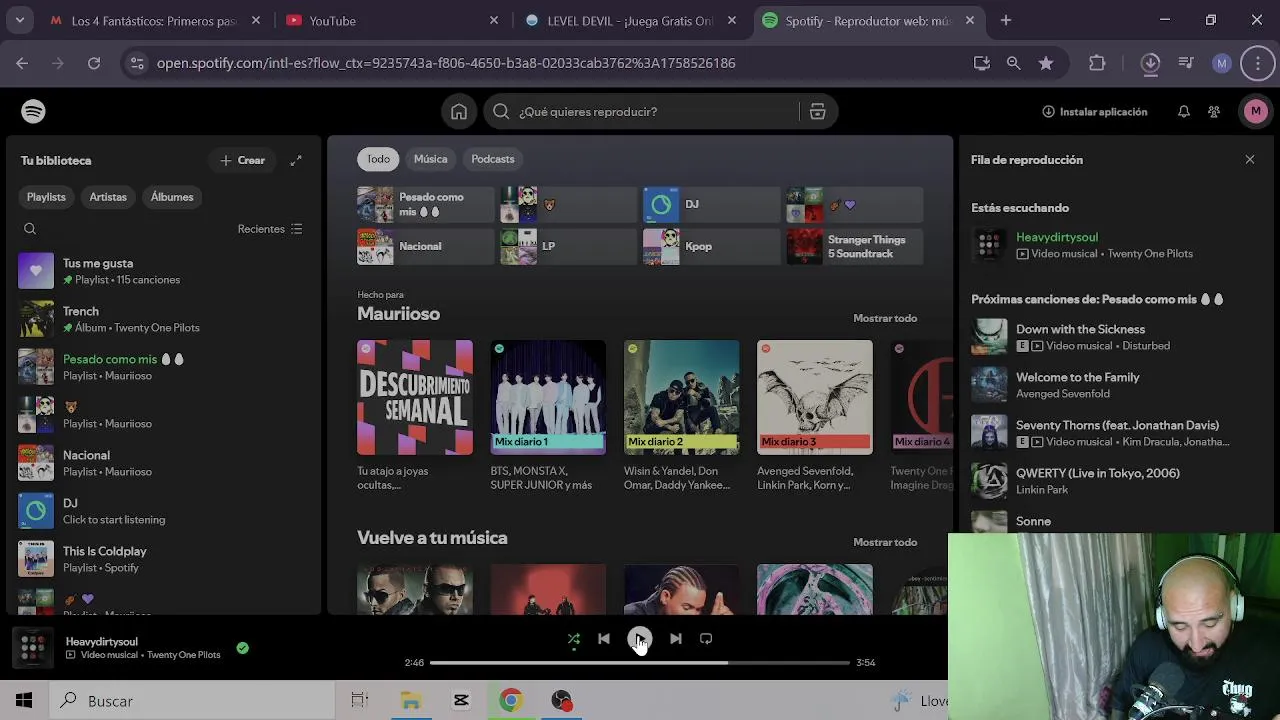Play Welcome to the Family from queue
Screen dimensions: 1280x720
(x=1112, y=385)
